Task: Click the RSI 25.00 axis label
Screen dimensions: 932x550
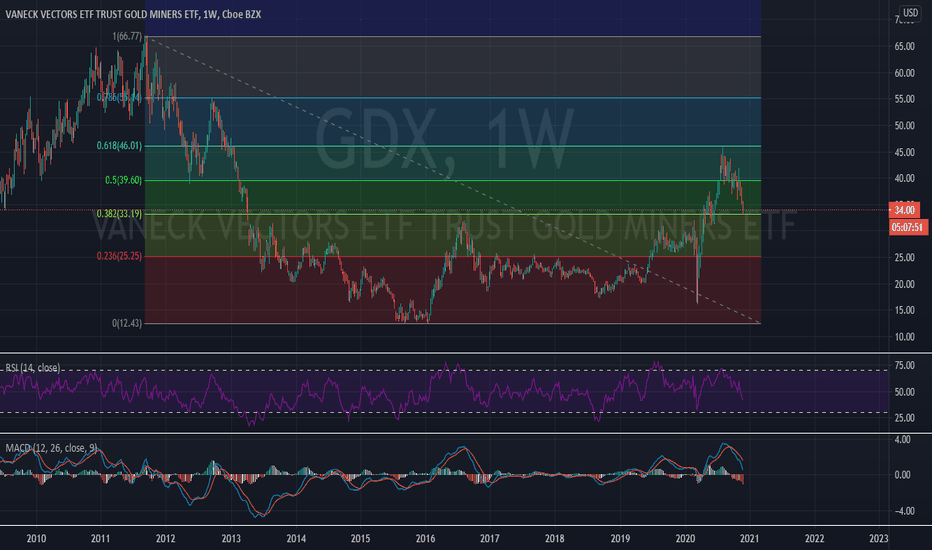Action: coord(905,418)
